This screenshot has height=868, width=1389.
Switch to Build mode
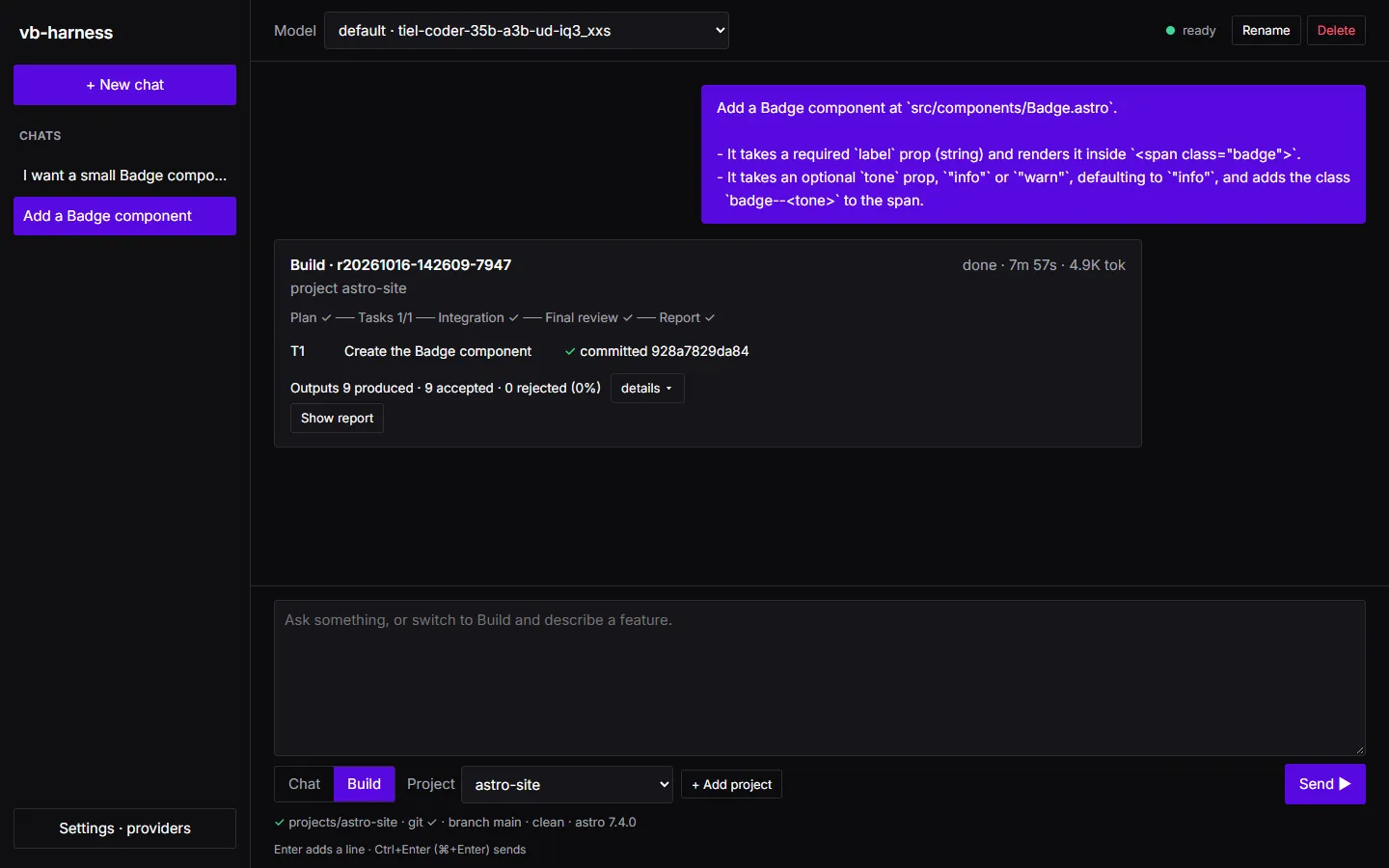[364, 784]
